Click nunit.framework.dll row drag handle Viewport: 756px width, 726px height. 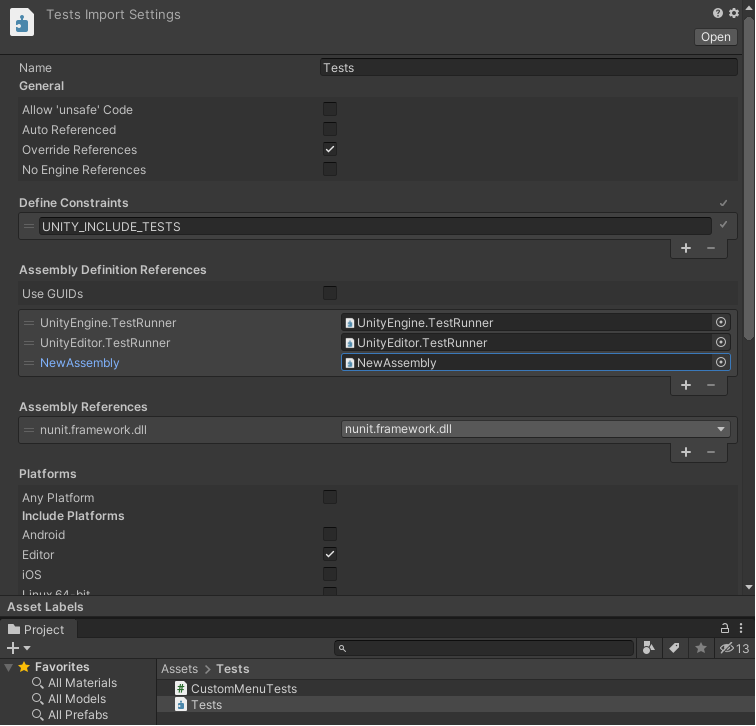(29, 430)
